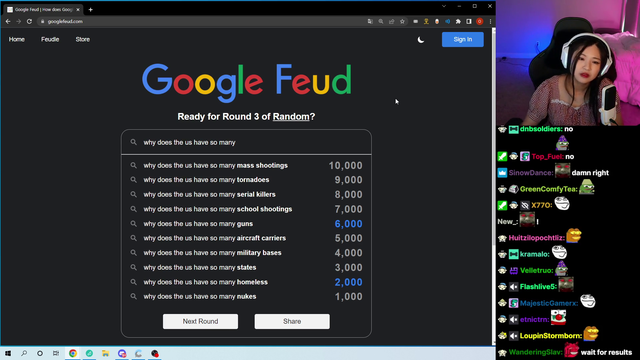Click the zoom magnifier icon in address bar
This screenshot has width=640, height=360.
pyautogui.click(x=381, y=22)
